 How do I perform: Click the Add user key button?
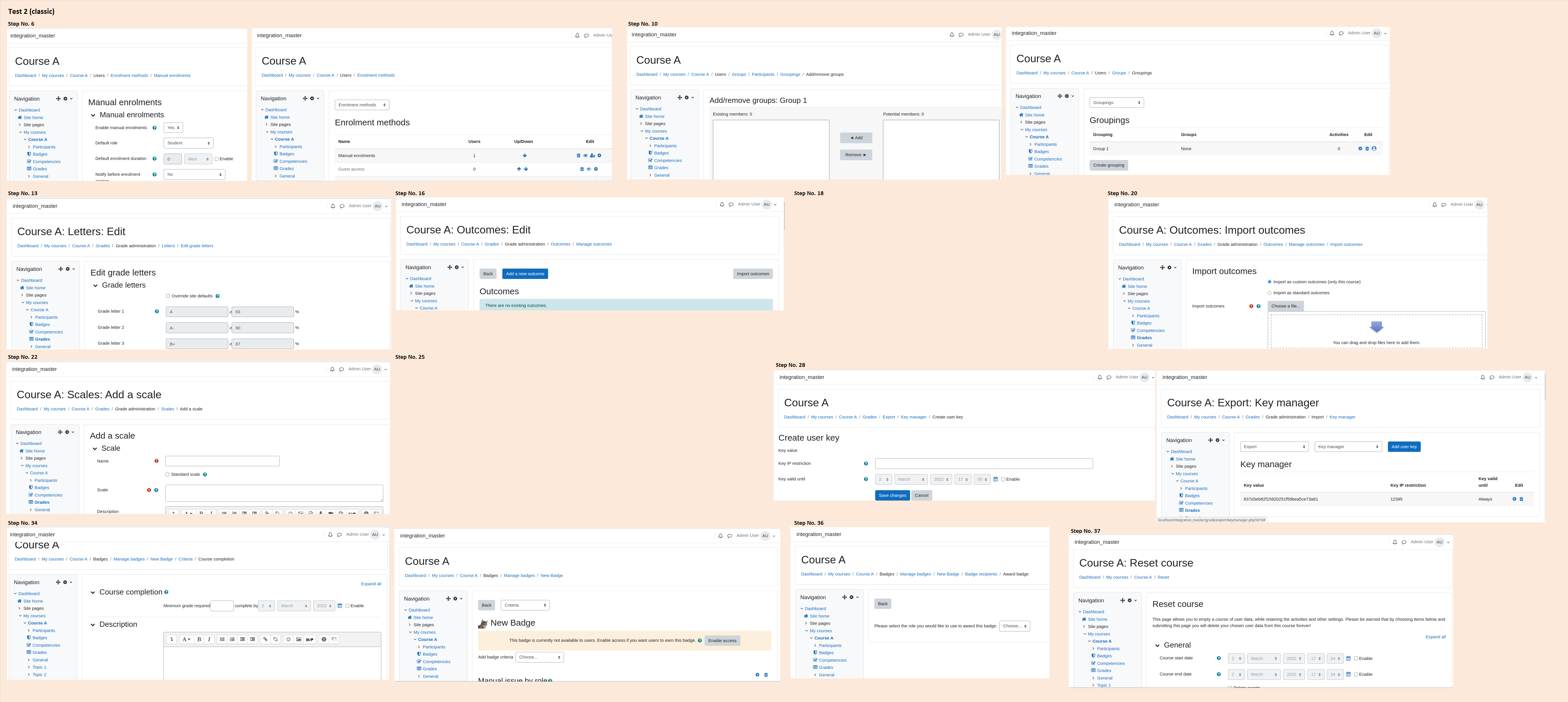pyautogui.click(x=1404, y=447)
